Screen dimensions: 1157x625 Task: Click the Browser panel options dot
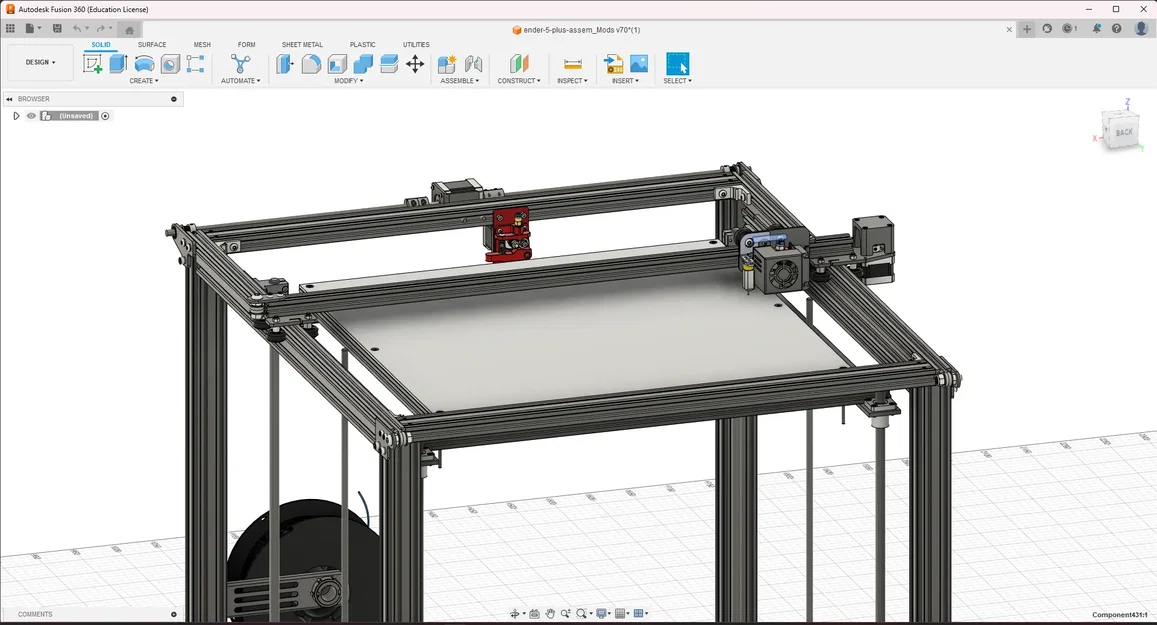[x=174, y=99]
